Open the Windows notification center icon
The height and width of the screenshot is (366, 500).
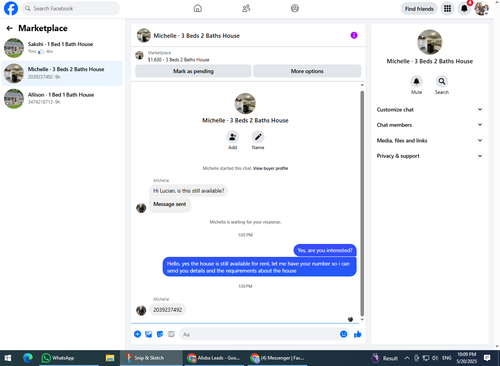point(487,358)
